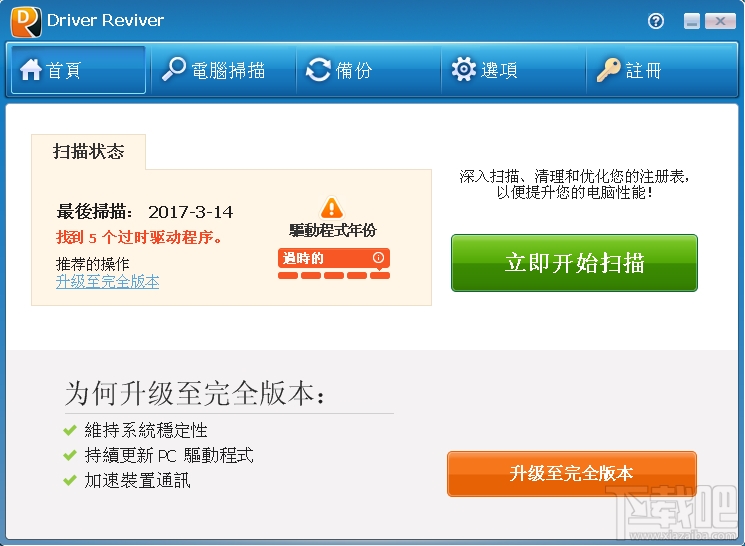
Task: Close the Driver Reviver window
Action: pos(720,21)
